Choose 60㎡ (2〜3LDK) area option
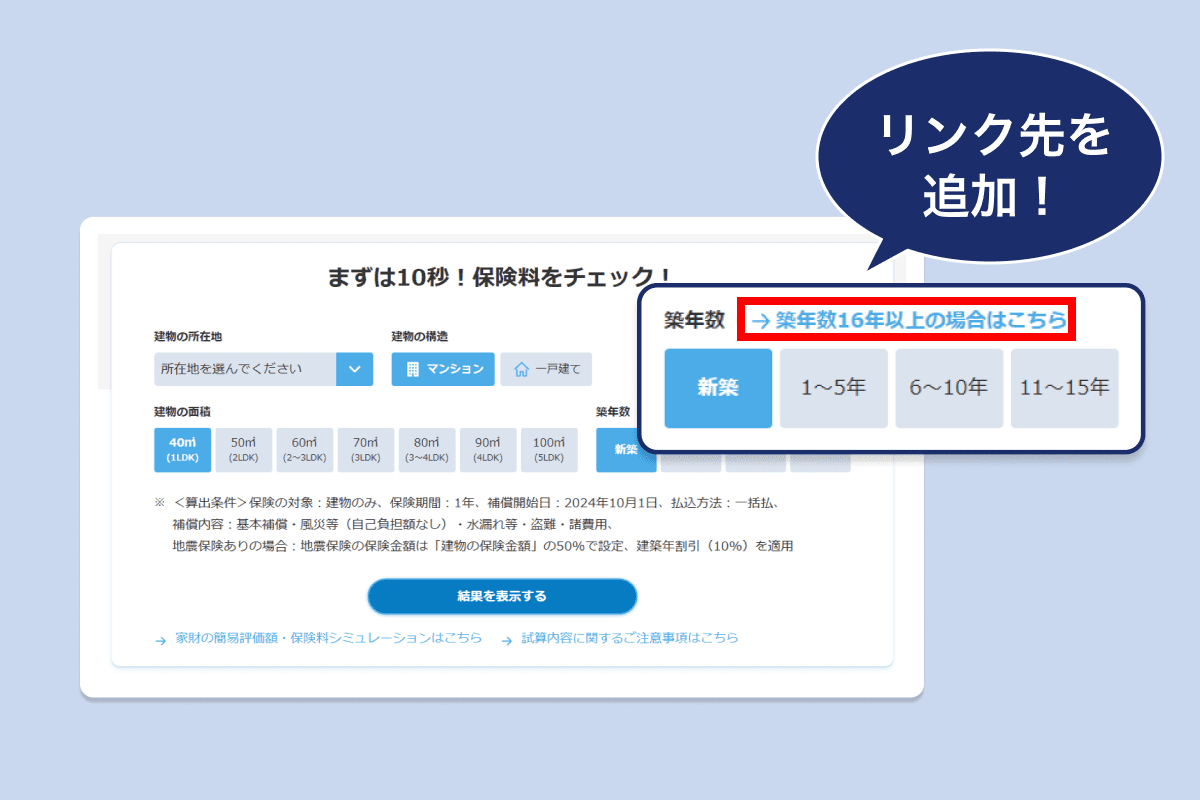 (x=305, y=450)
